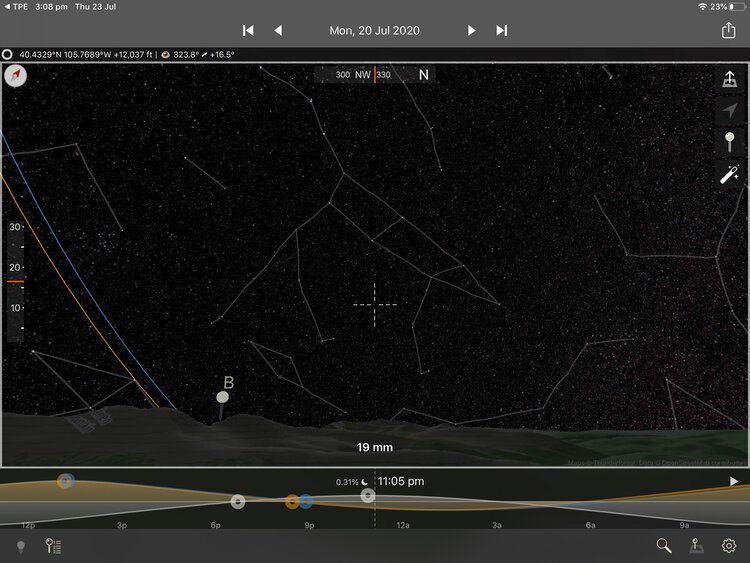
Task: Jump to next event with skip-forward arrow
Action: coord(502,30)
